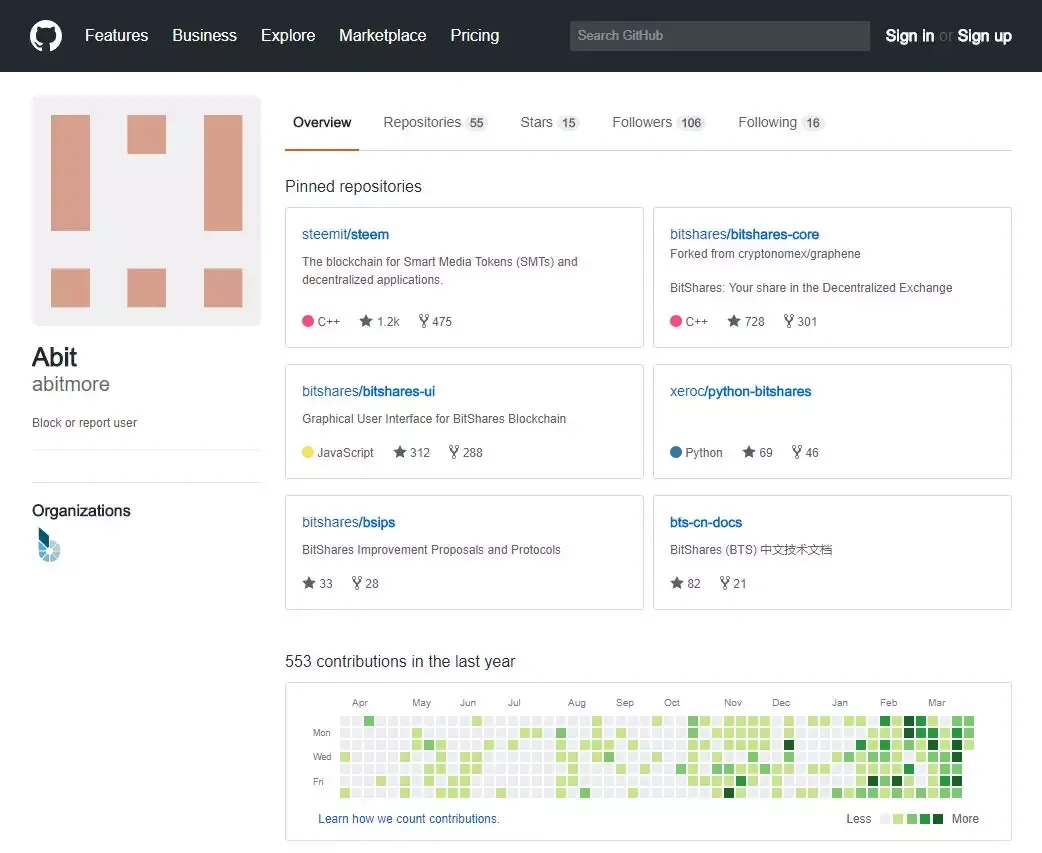Click the fork icon on steemit/steem
The width and height of the screenshot is (1042, 853).
423,321
